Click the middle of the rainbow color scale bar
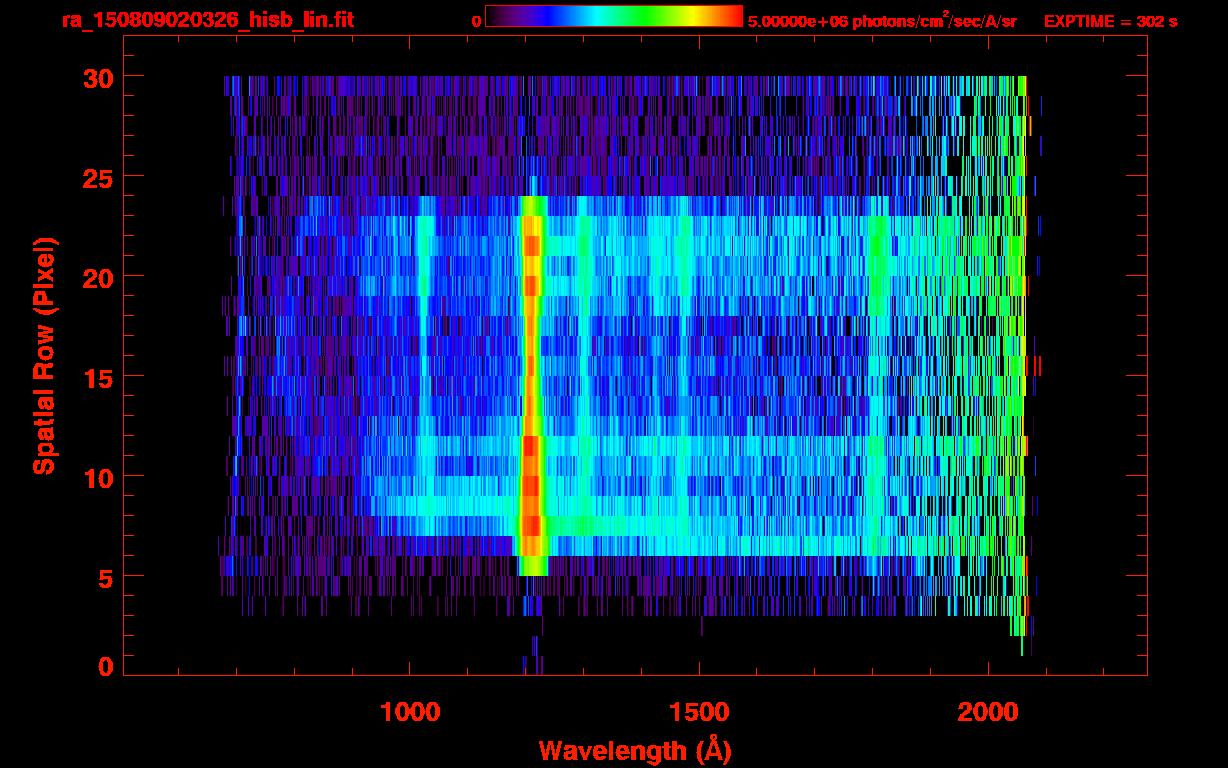This screenshot has height=768, width=1228. 613,16
